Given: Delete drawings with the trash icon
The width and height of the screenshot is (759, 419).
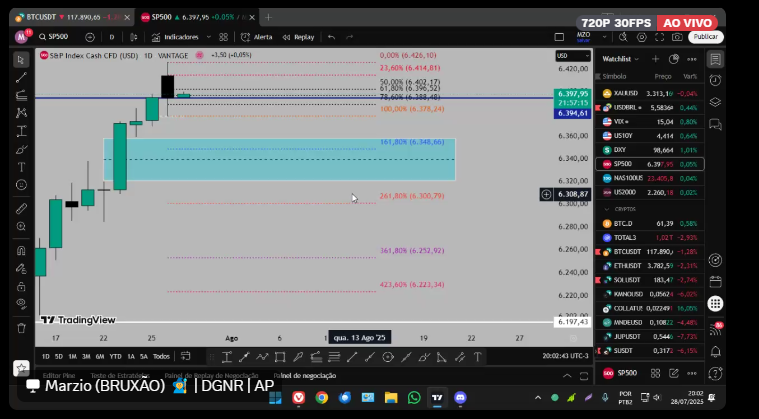Looking at the screenshot, I should pos(21,328).
